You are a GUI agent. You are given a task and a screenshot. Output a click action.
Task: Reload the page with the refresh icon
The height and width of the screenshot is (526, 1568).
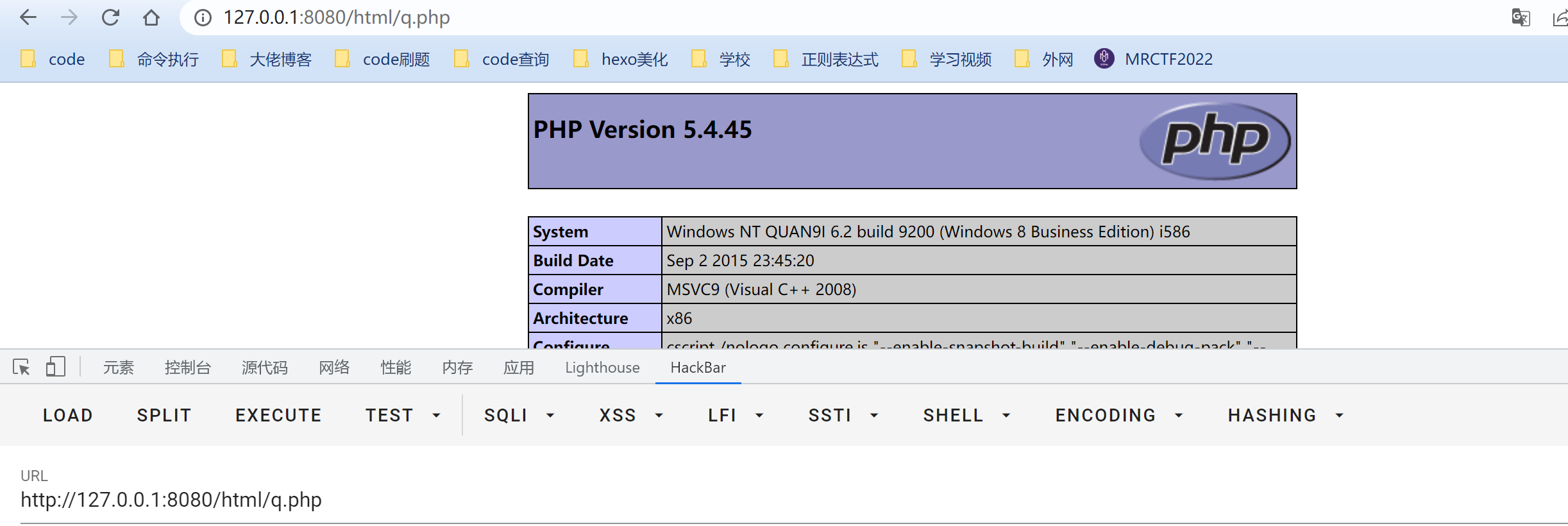(110, 17)
